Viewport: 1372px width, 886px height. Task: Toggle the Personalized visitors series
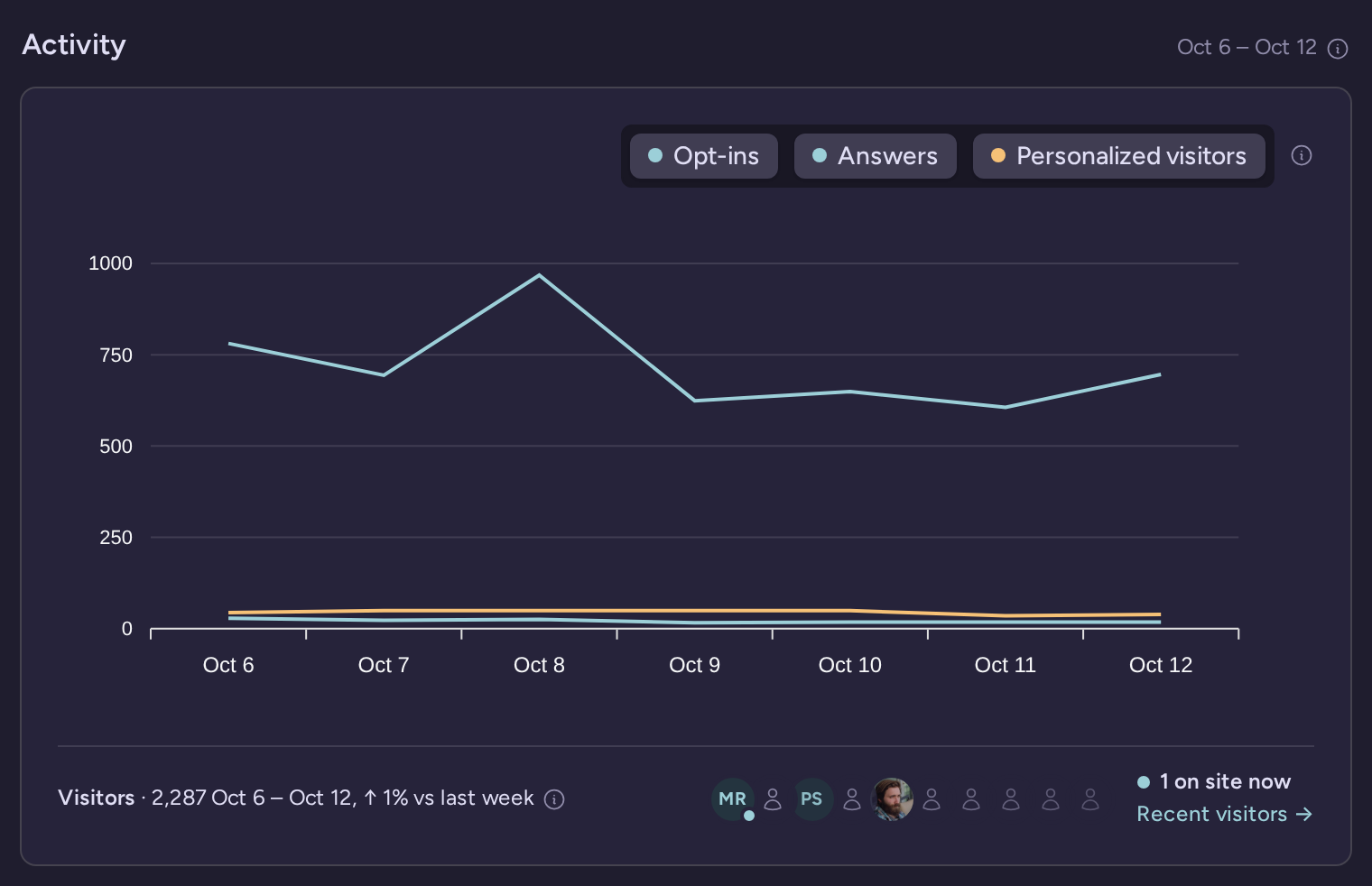(1118, 156)
